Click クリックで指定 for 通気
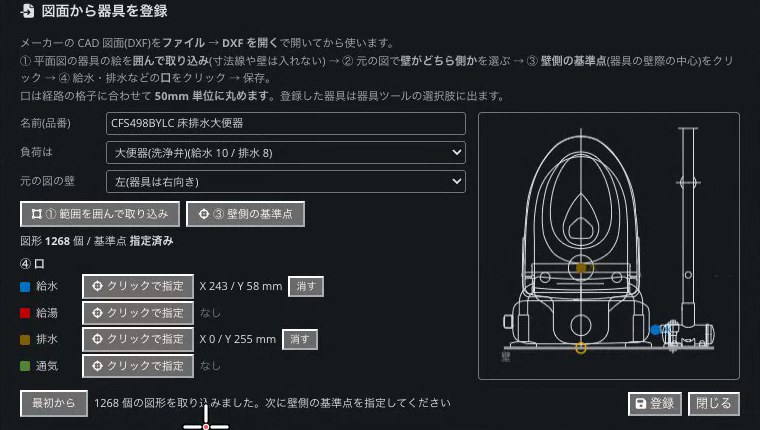Image resolution: width=760 pixels, height=430 pixels. (138, 366)
